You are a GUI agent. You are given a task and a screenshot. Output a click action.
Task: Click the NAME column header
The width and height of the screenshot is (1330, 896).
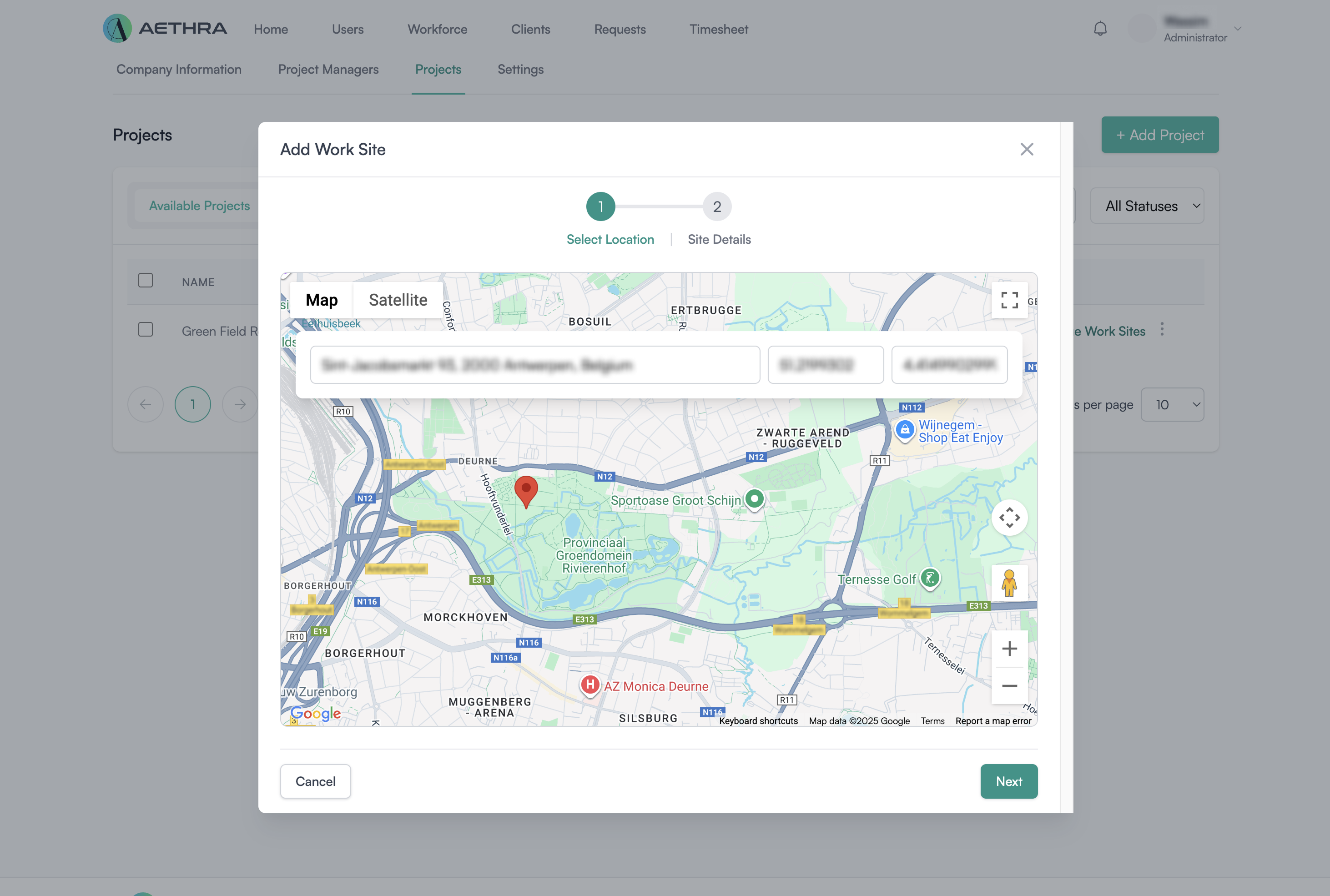click(x=198, y=282)
